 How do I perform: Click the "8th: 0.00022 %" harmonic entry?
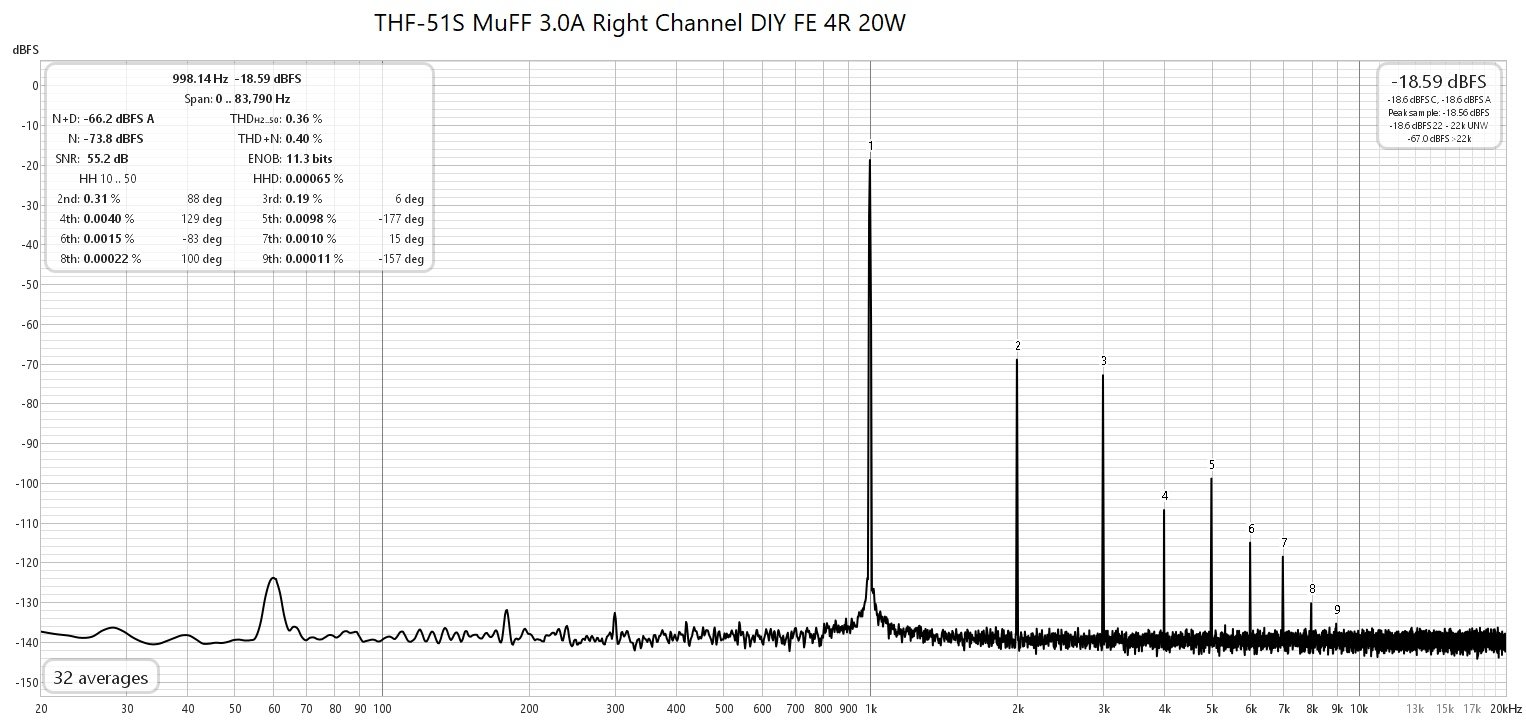(100, 258)
